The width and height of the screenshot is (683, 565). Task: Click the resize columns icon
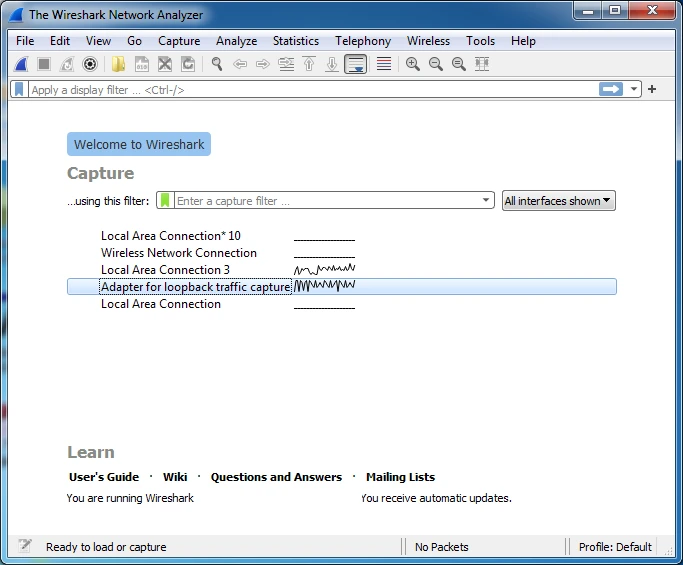point(482,64)
